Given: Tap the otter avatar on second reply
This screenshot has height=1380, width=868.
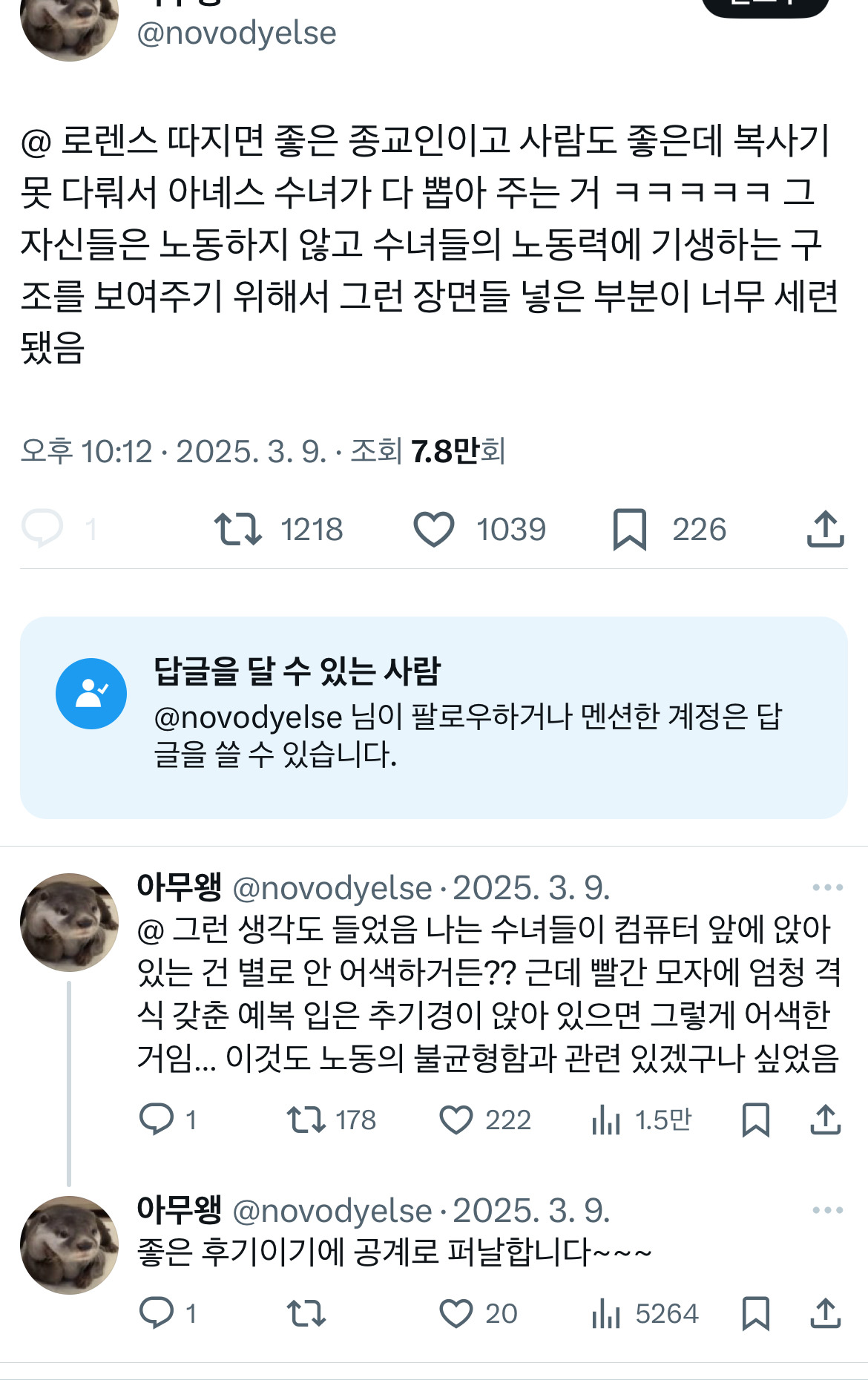Looking at the screenshot, I should point(69,1245).
